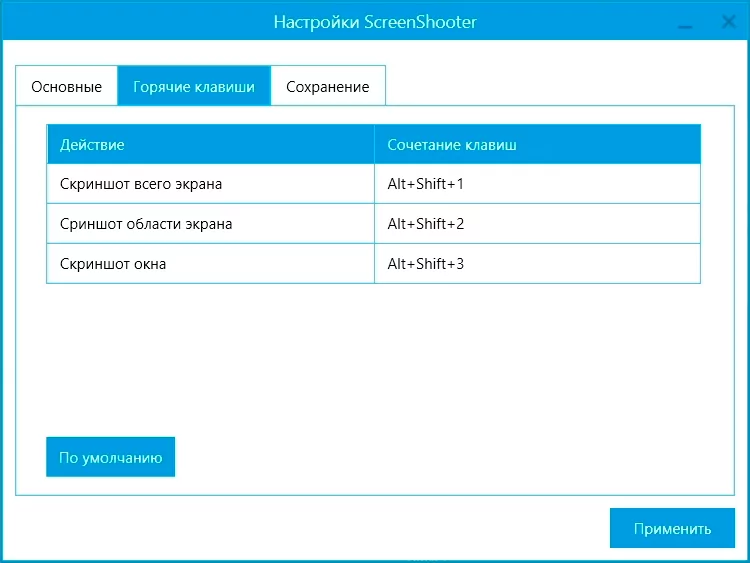This screenshot has height=563, width=750.
Task: Switch to the Основные tab
Action: coord(66,86)
